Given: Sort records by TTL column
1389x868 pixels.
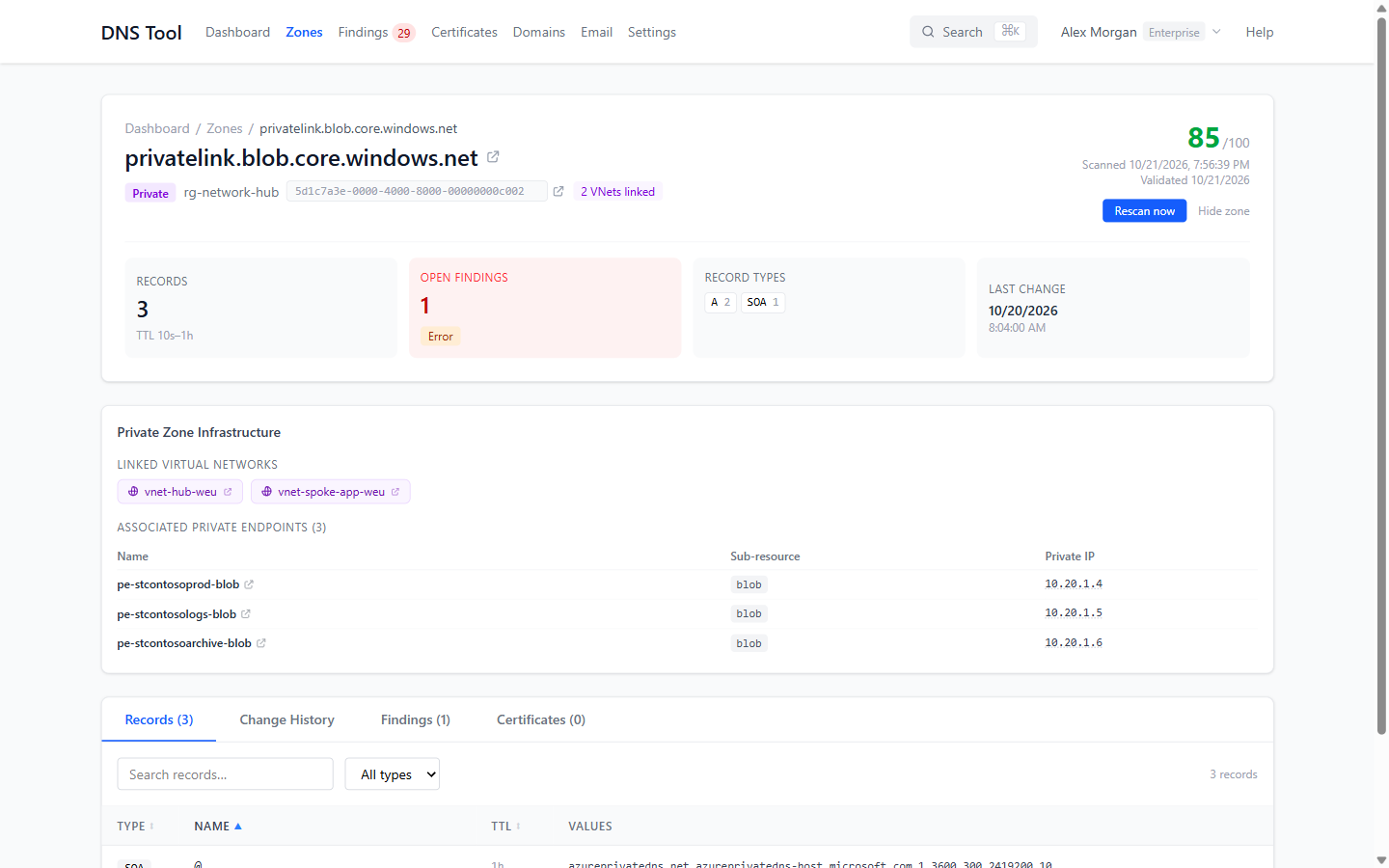Looking at the screenshot, I should click(x=505, y=827).
